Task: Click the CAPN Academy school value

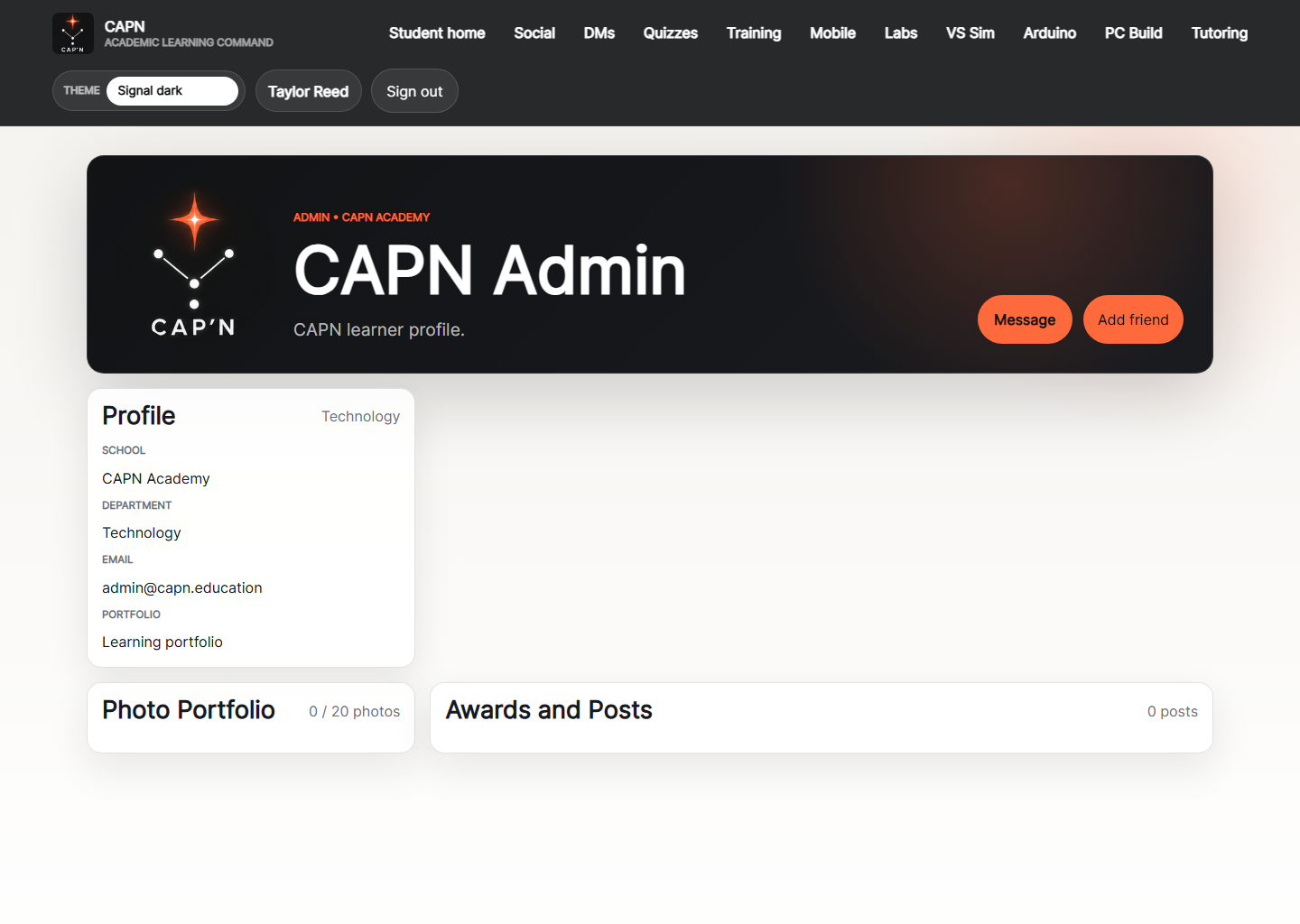Action: pyautogui.click(x=156, y=478)
